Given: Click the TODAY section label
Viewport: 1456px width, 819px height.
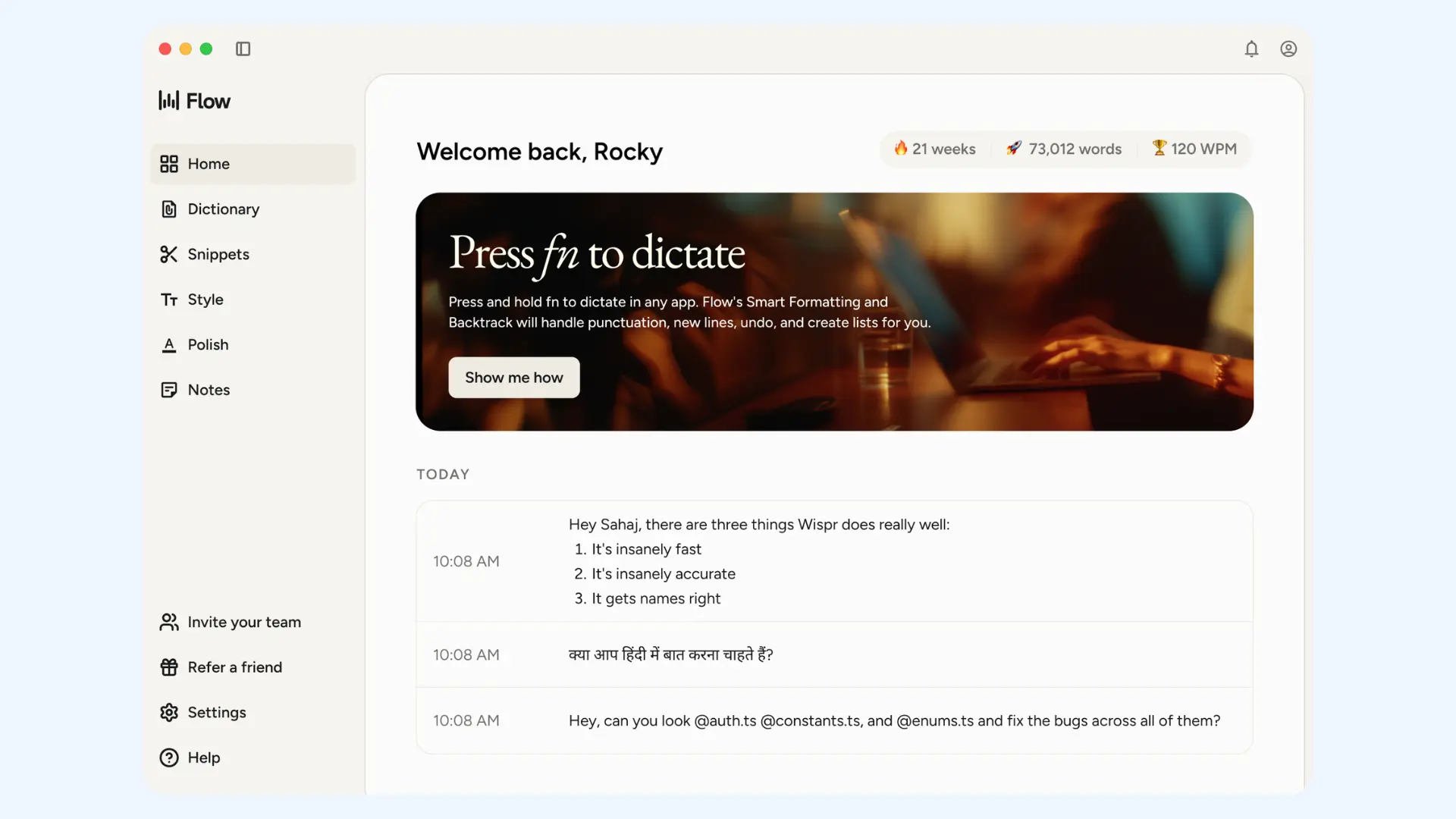Looking at the screenshot, I should 443,475.
